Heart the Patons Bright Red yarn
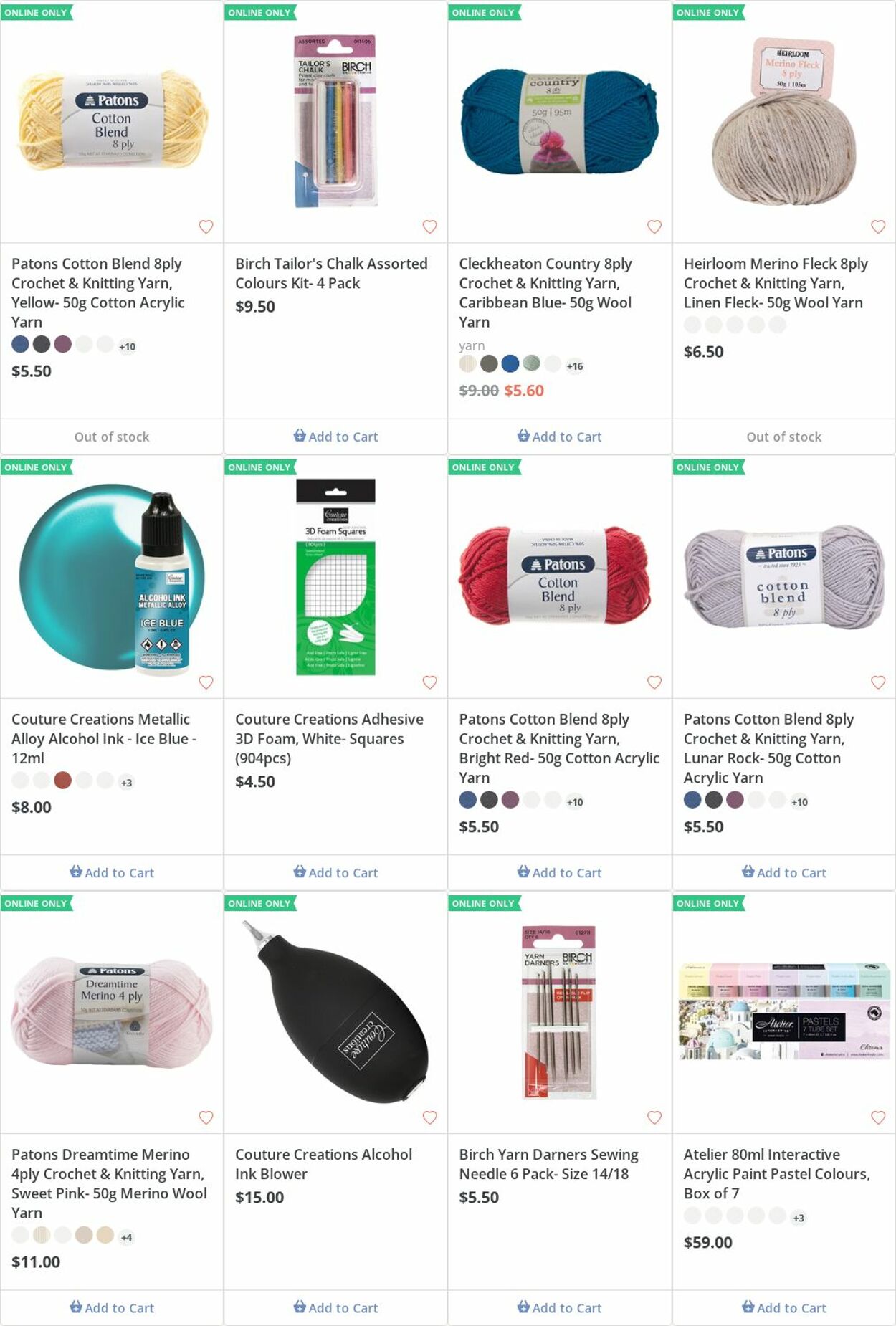 point(654,682)
